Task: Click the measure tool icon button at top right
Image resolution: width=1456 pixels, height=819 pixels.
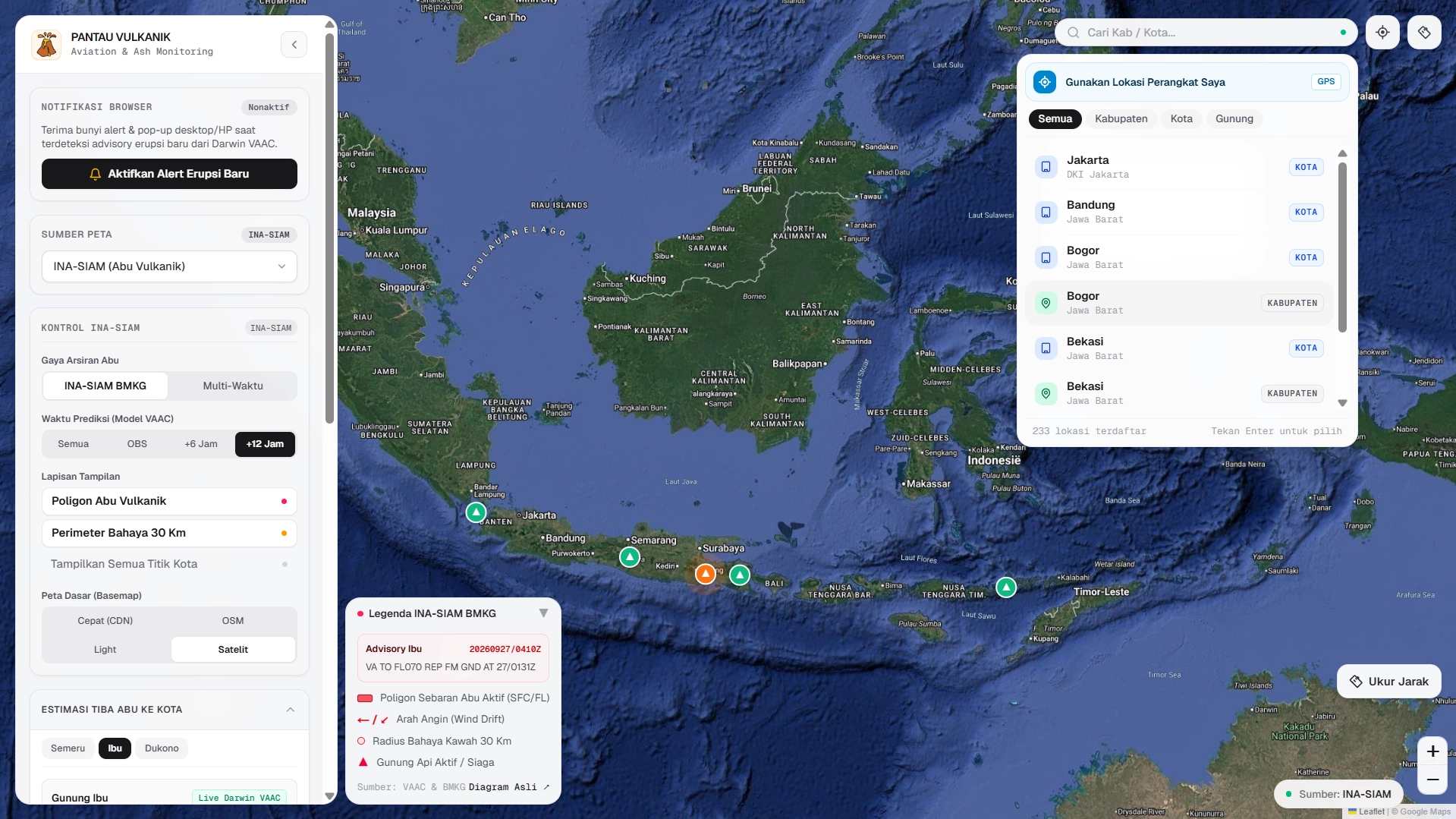Action: [x=1424, y=33]
